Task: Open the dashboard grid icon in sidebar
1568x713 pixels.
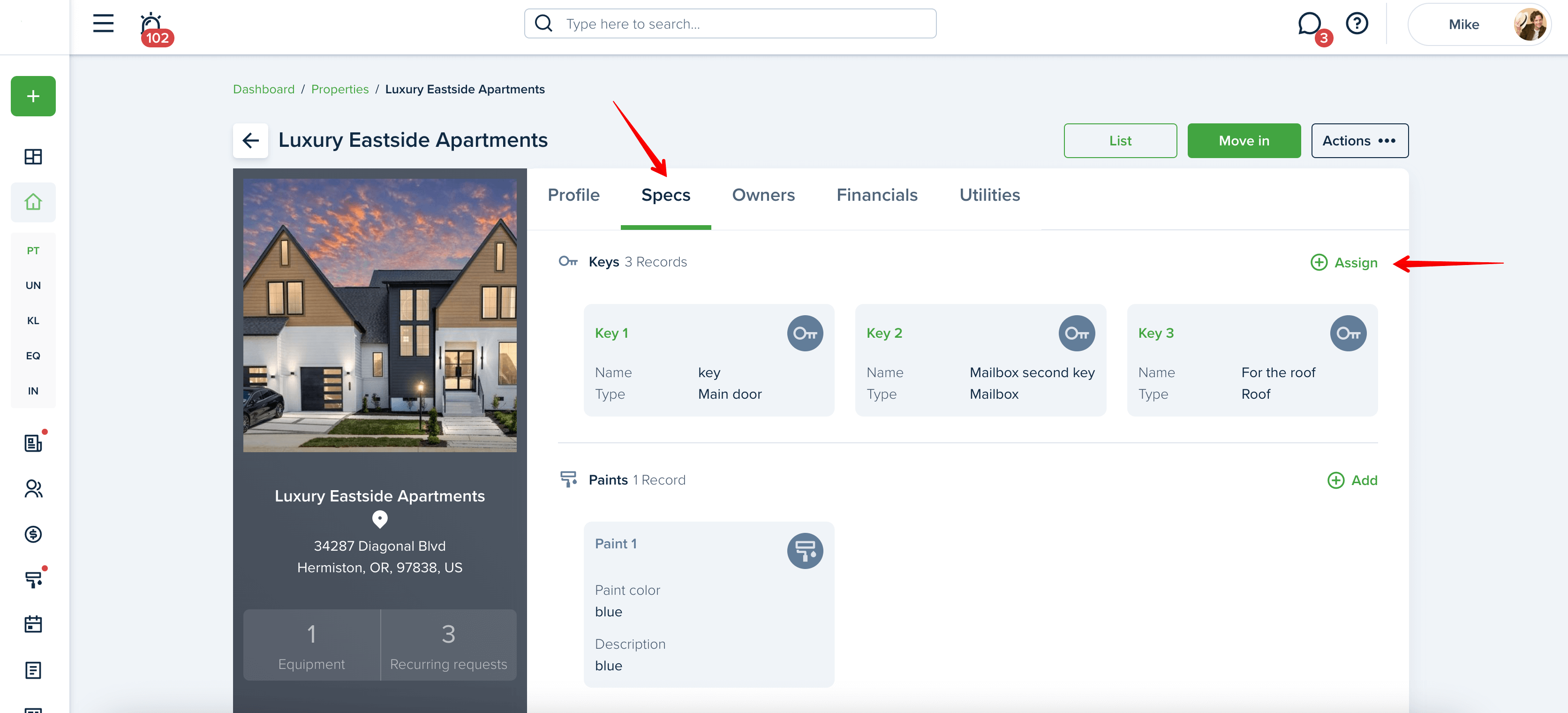Action: [33, 157]
